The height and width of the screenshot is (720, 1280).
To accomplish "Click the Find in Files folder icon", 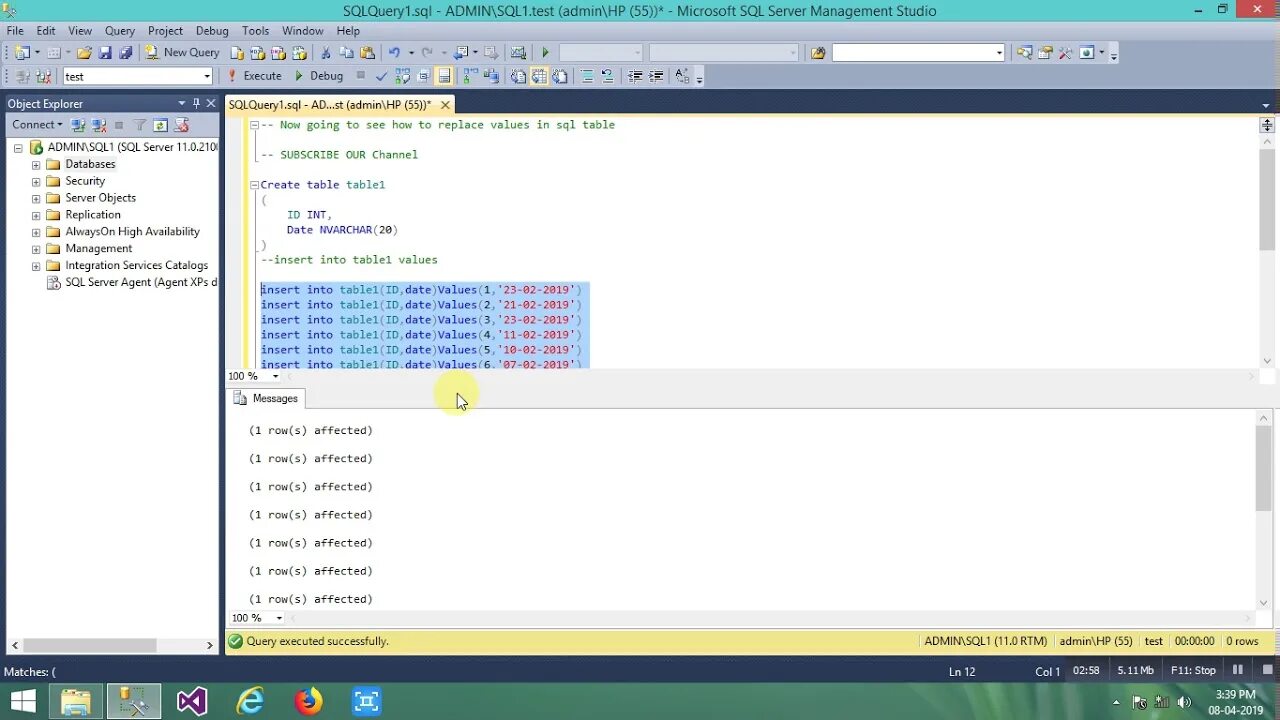I will 818,52.
